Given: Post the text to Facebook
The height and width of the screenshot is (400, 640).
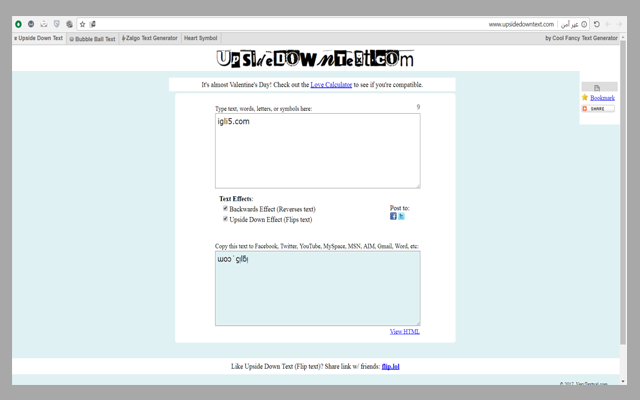Looking at the screenshot, I should click(393, 216).
